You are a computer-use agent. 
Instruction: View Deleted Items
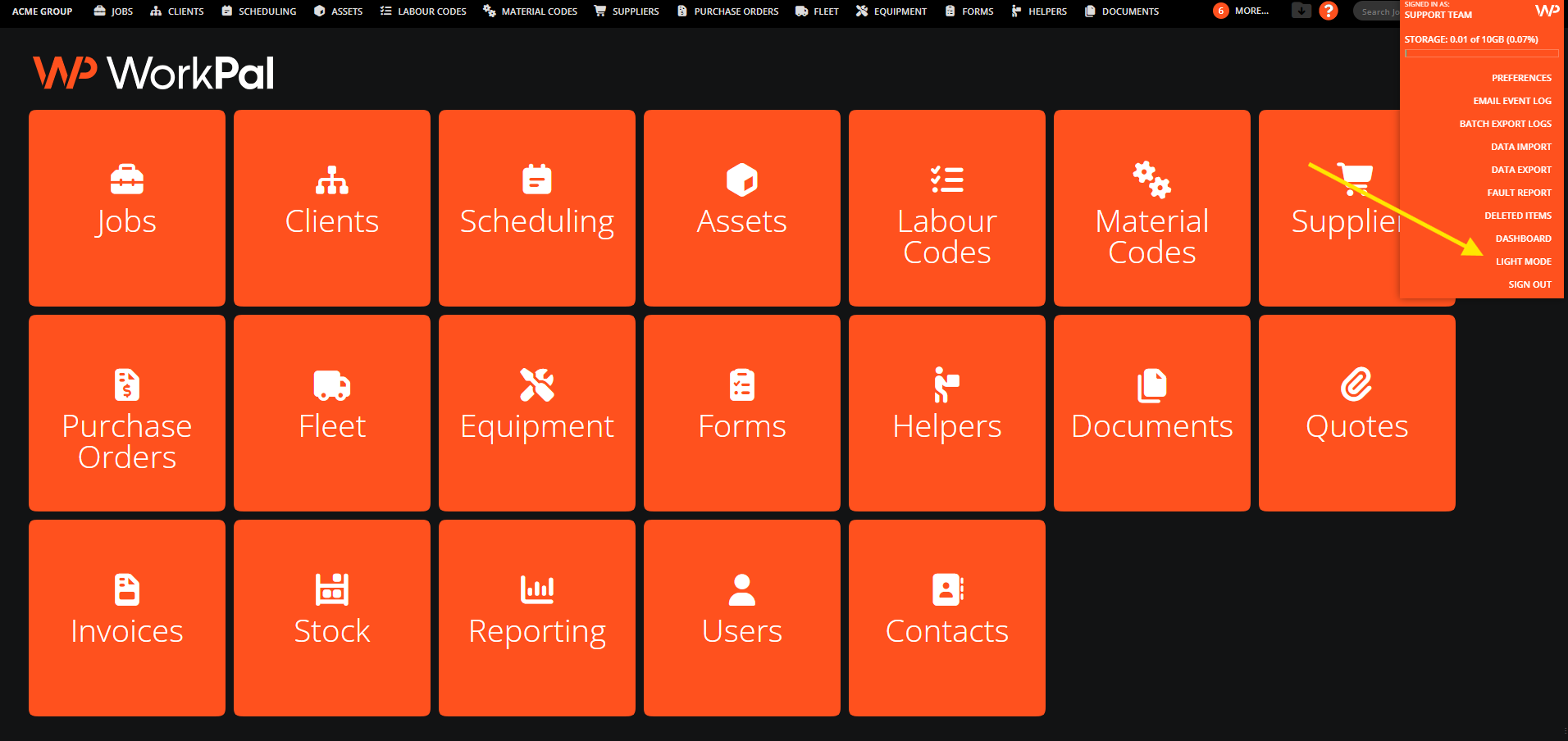1518,216
